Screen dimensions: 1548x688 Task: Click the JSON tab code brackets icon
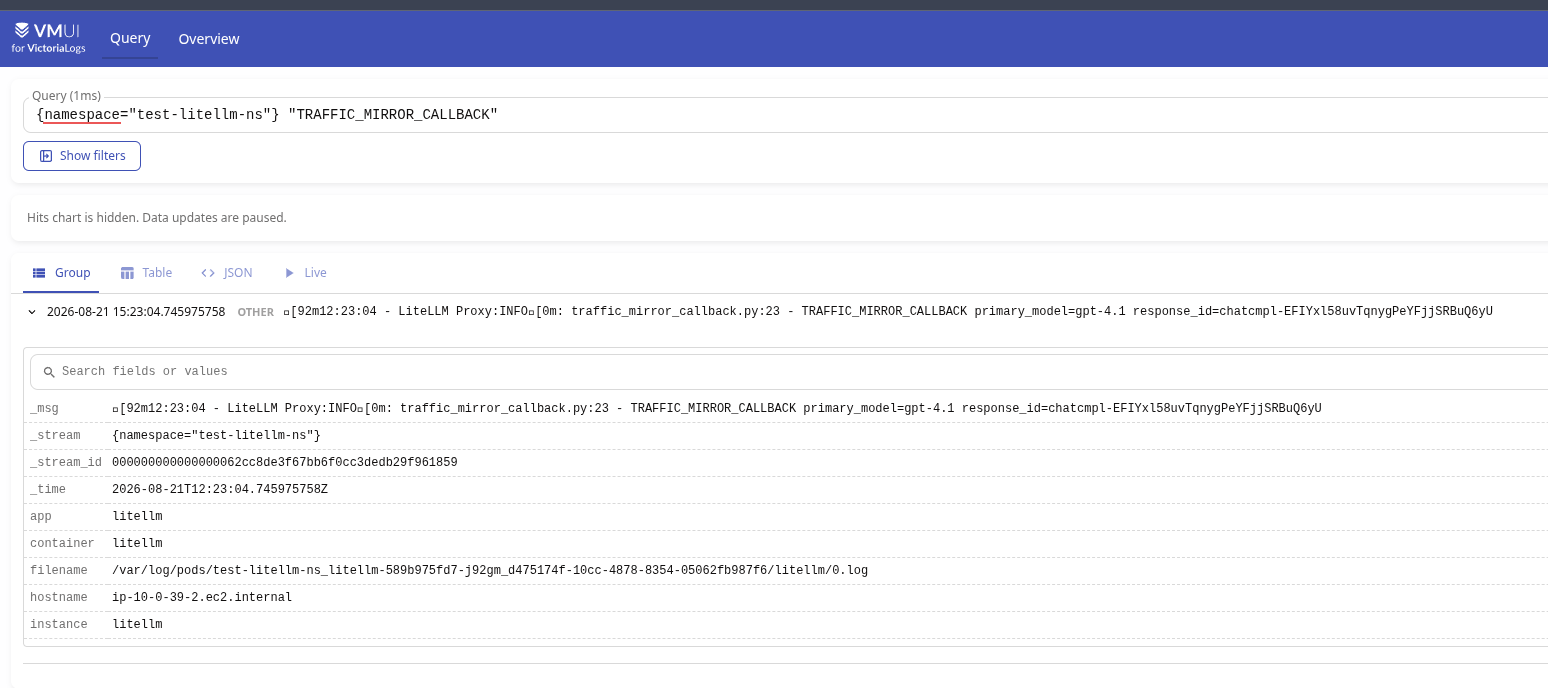pyautogui.click(x=208, y=273)
